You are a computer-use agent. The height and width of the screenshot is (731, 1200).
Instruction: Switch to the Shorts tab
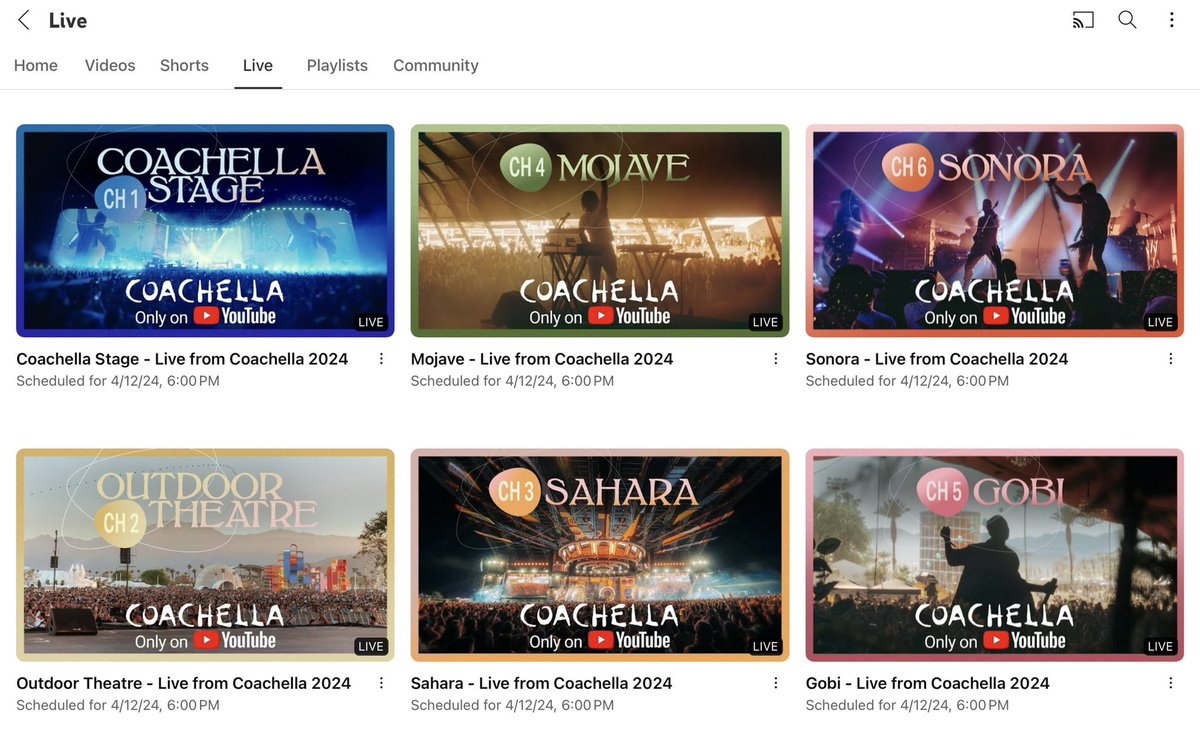click(184, 65)
